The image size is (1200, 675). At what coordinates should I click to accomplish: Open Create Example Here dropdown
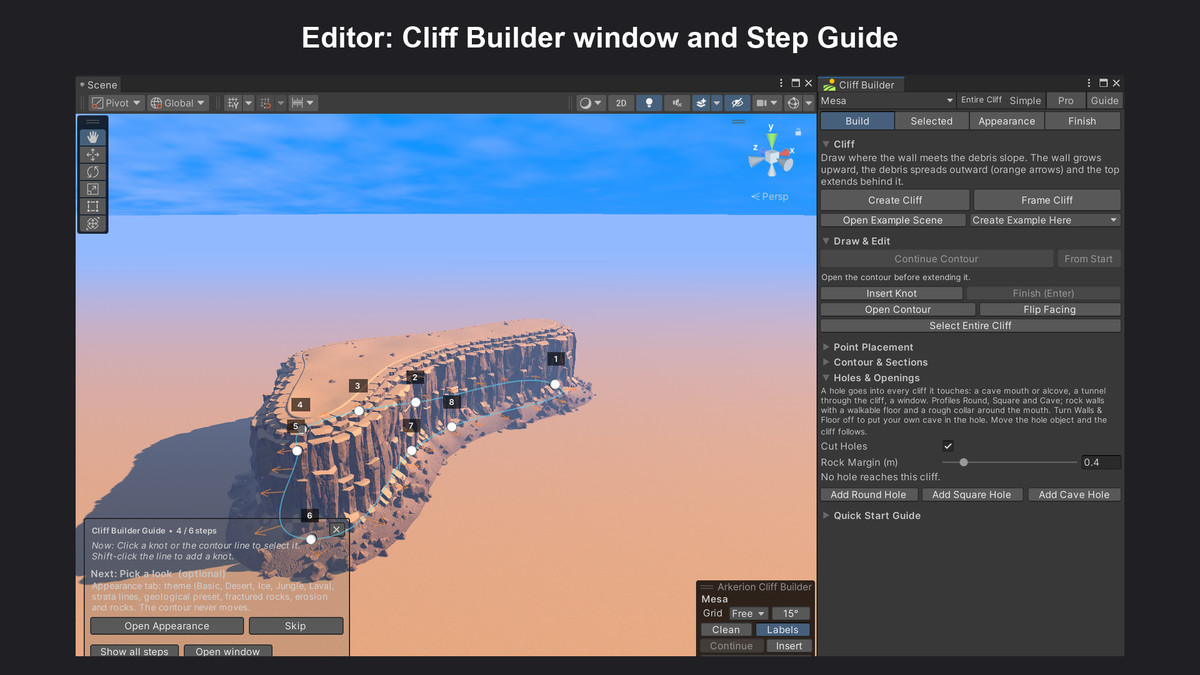[x=1045, y=220]
